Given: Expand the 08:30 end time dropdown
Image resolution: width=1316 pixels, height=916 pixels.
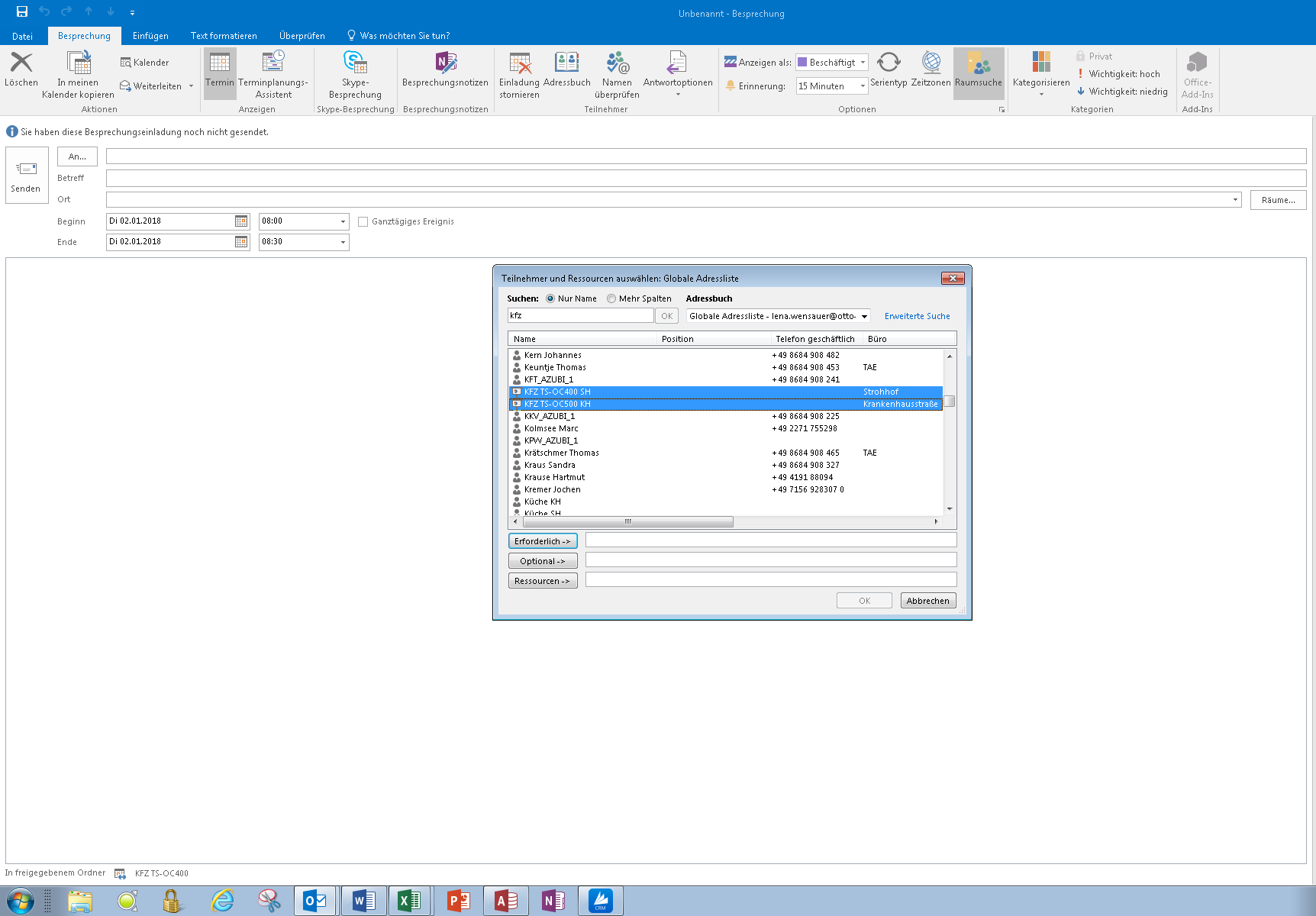Looking at the screenshot, I should coord(343,242).
